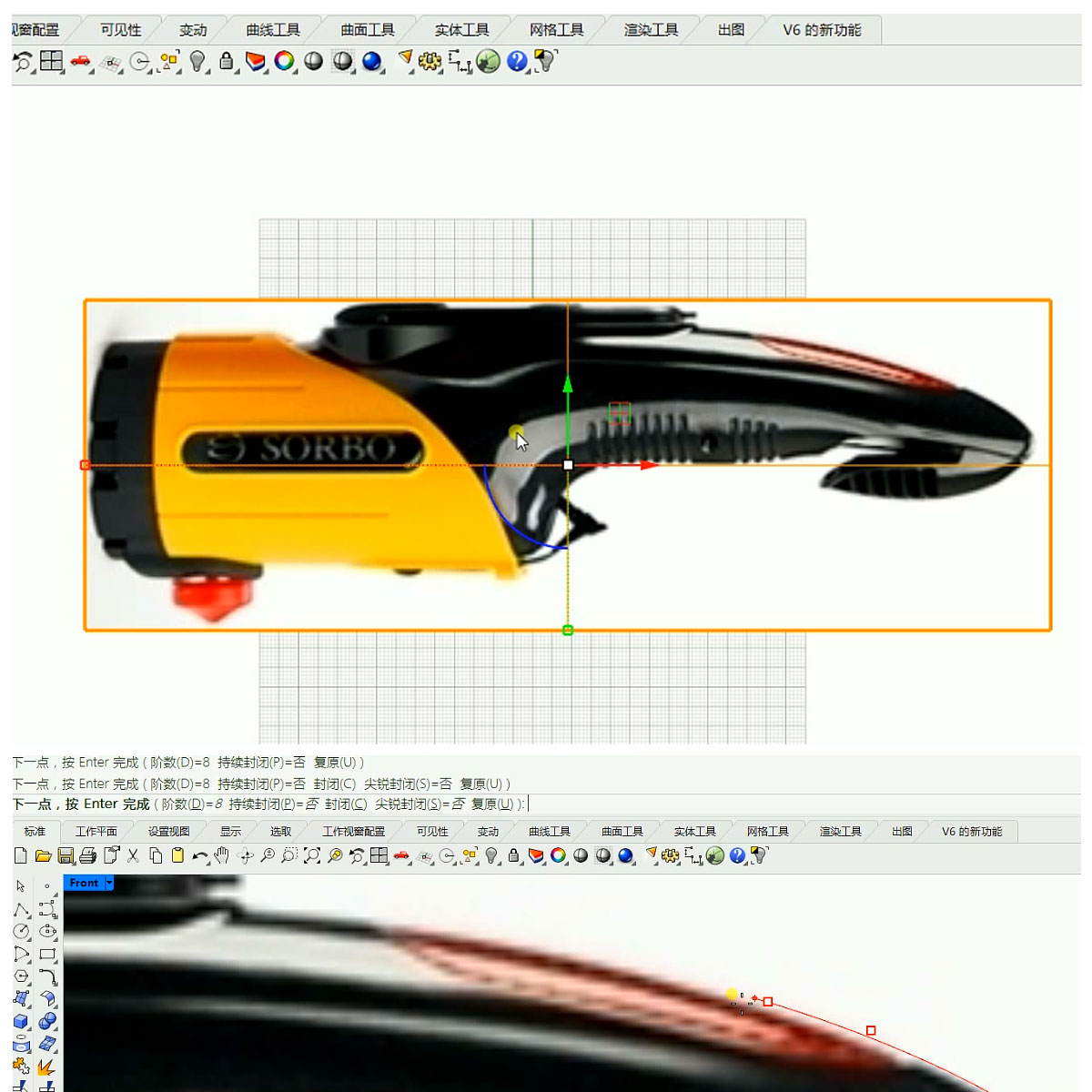
Task: Select the Zoom Window tool
Action: click(289, 855)
